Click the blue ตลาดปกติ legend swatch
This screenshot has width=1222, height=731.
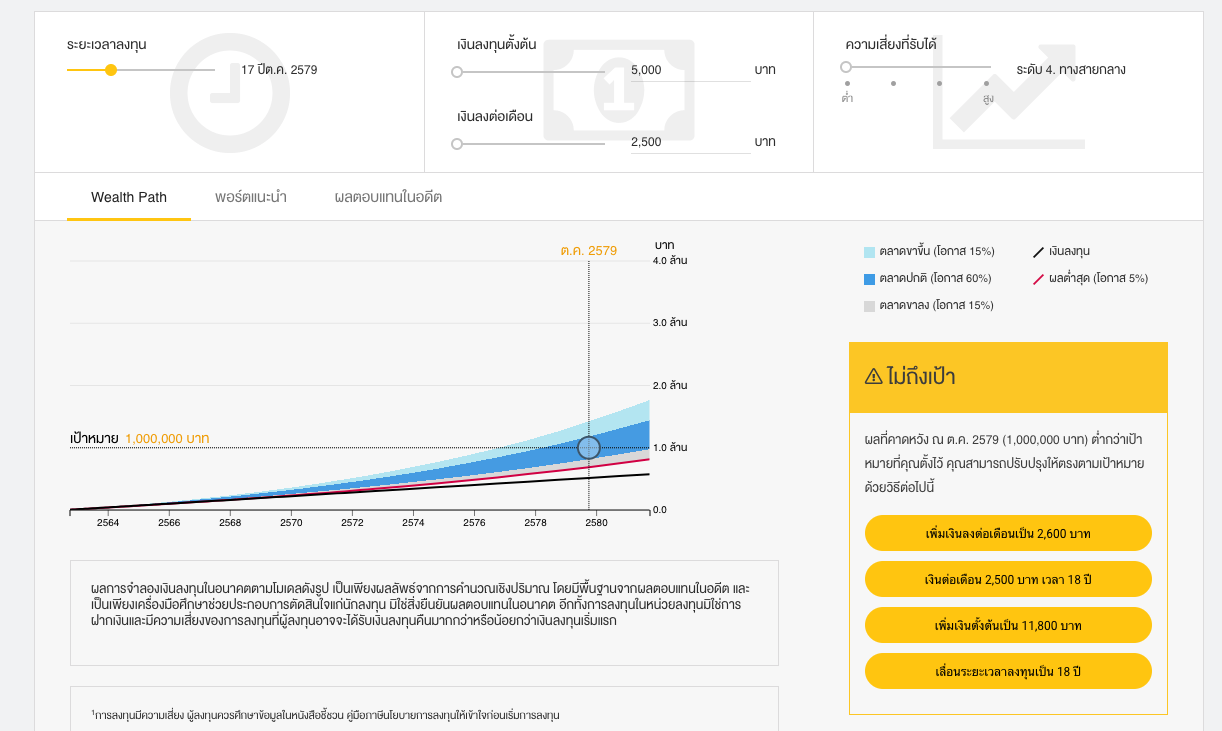(x=869, y=279)
